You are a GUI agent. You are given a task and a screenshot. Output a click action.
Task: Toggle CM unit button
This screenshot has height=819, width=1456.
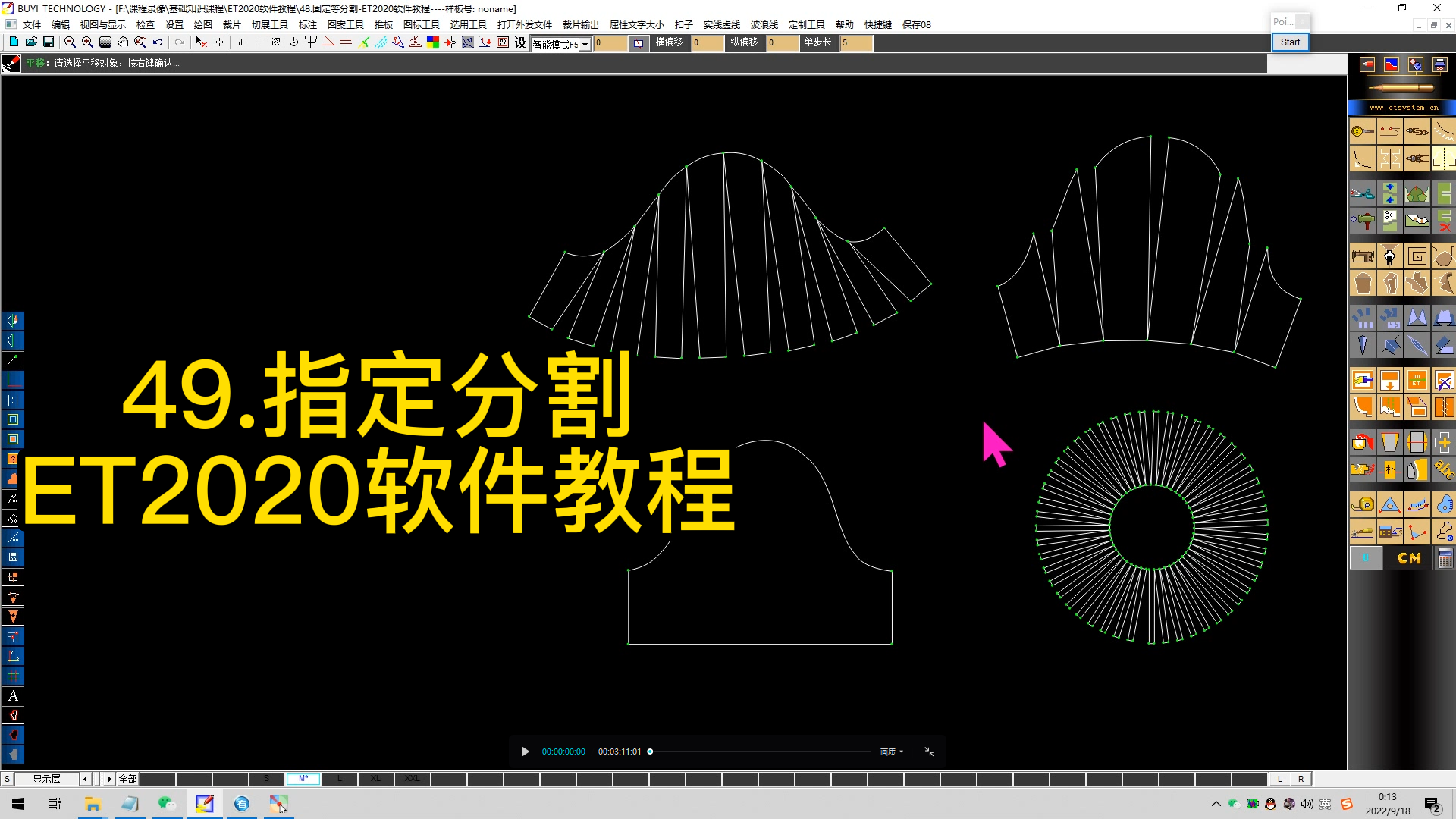(1409, 559)
